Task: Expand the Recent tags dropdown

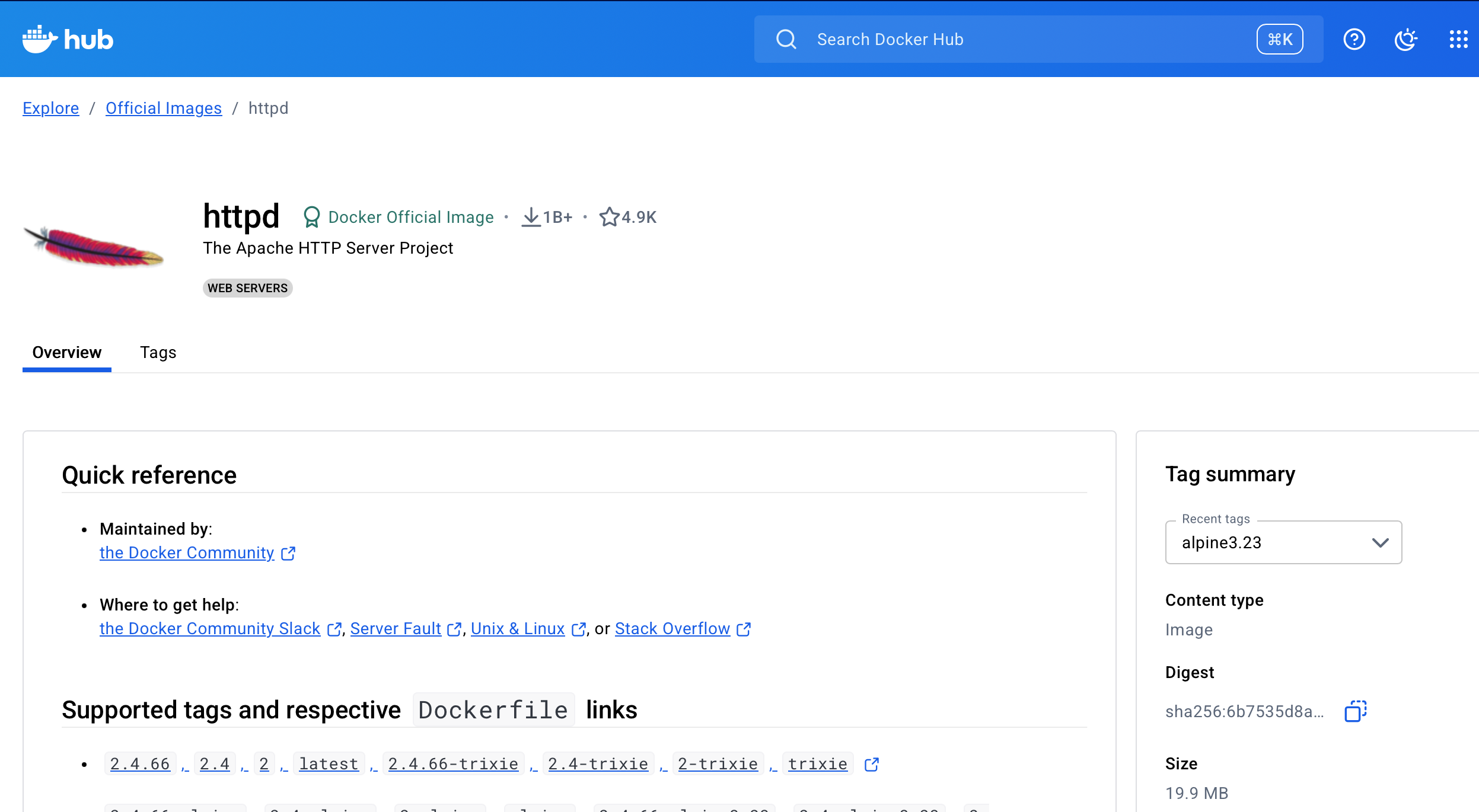Action: (x=1381, y=542)
